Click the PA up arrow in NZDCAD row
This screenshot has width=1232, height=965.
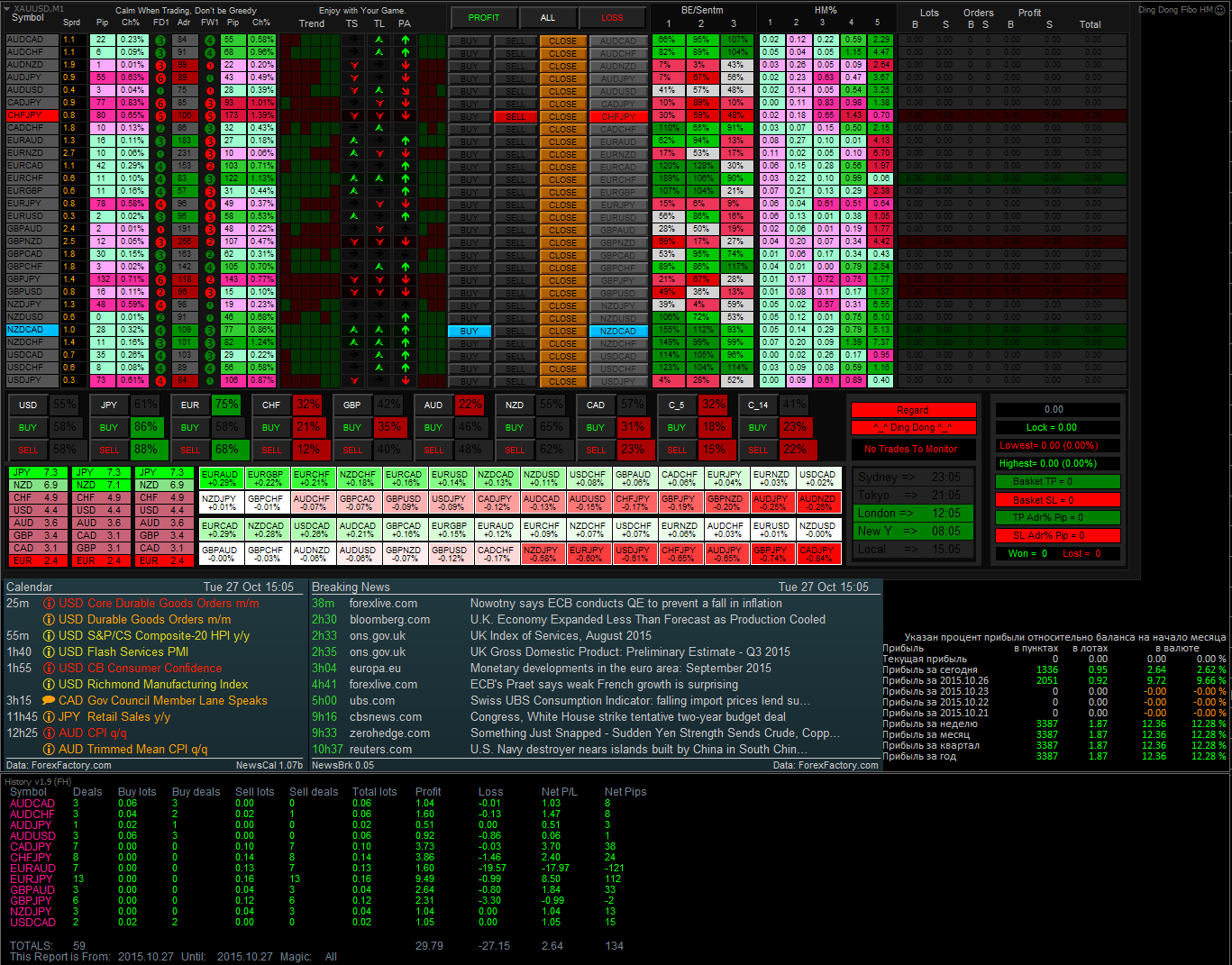[406, 331]
